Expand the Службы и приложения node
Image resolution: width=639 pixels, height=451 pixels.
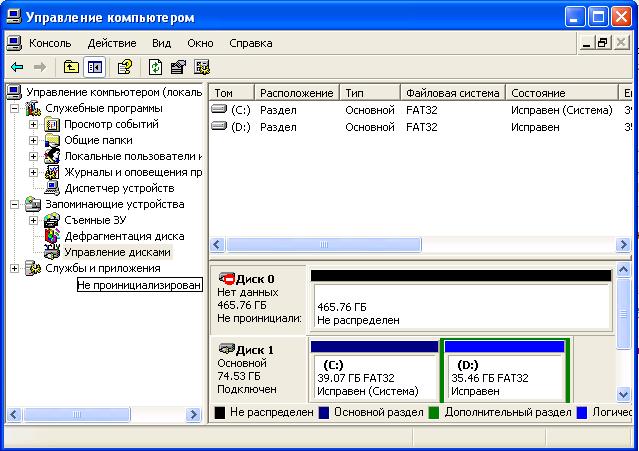pos(14,268)
